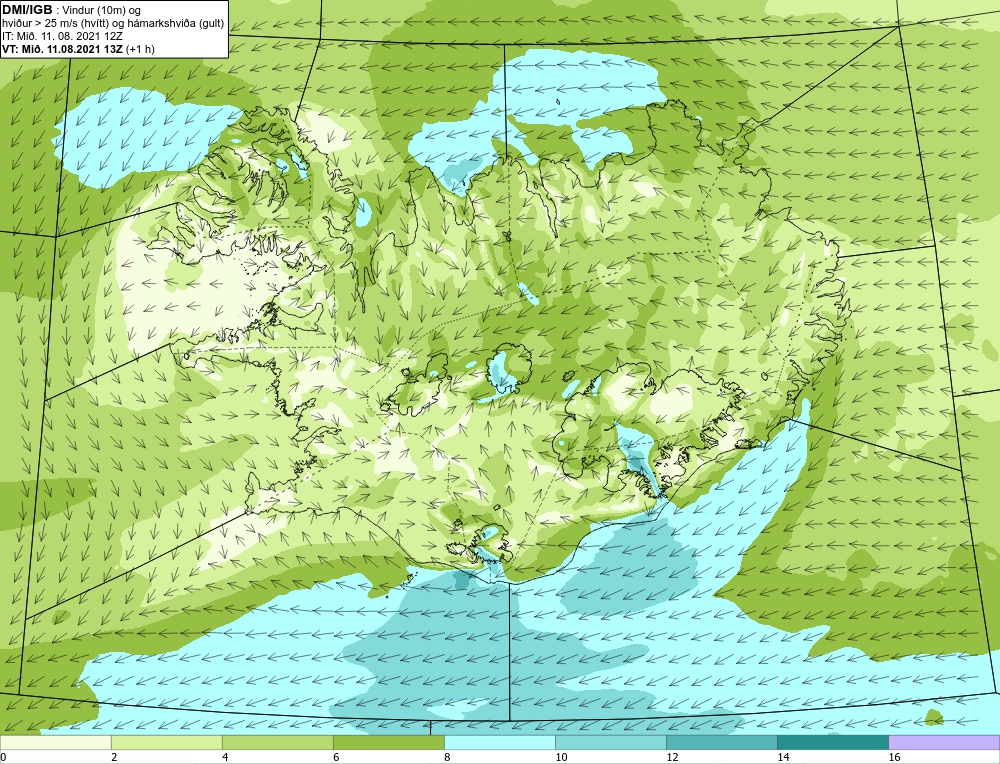Select the 10–12 m/s turquoise swatch
The height and width of the screenshot is (764, 1000).
point(610,742)
